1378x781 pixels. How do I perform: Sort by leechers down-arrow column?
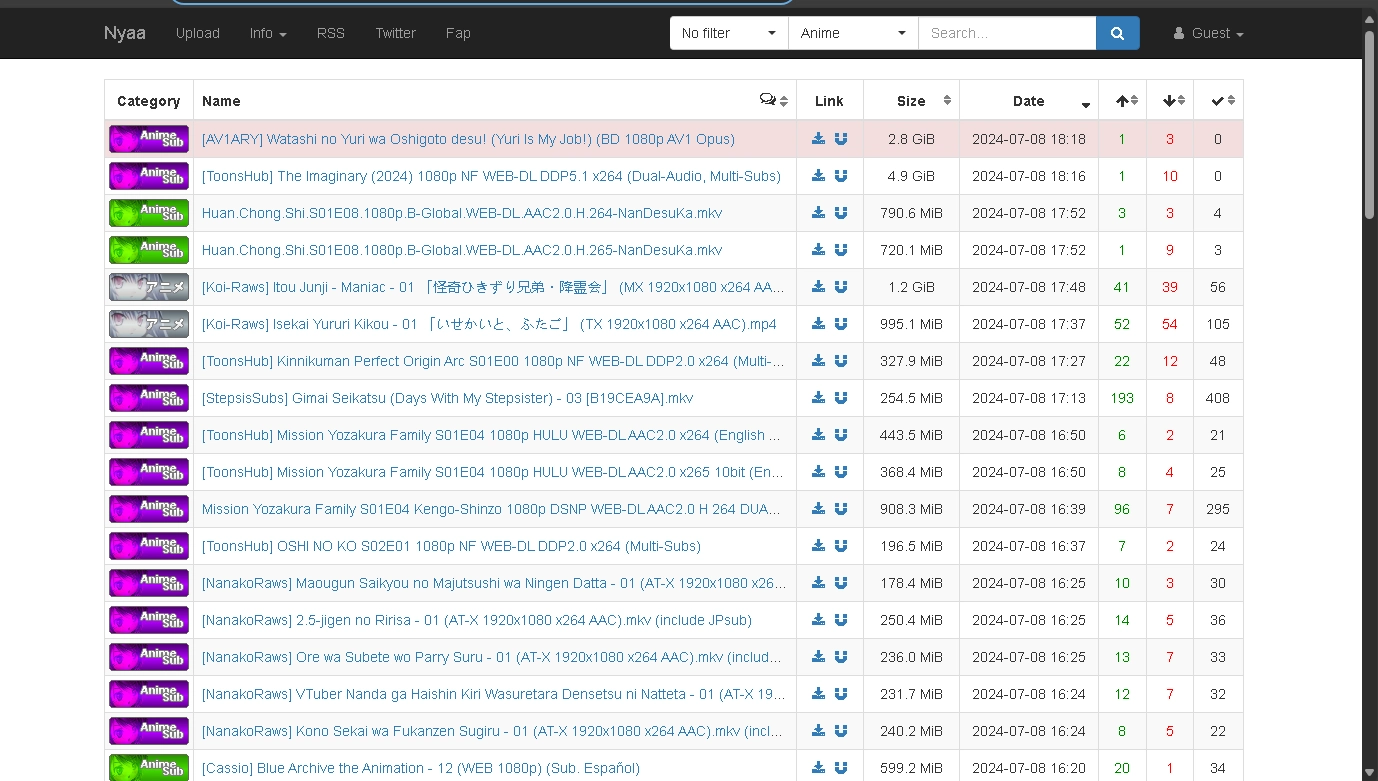click(1170, 101)
